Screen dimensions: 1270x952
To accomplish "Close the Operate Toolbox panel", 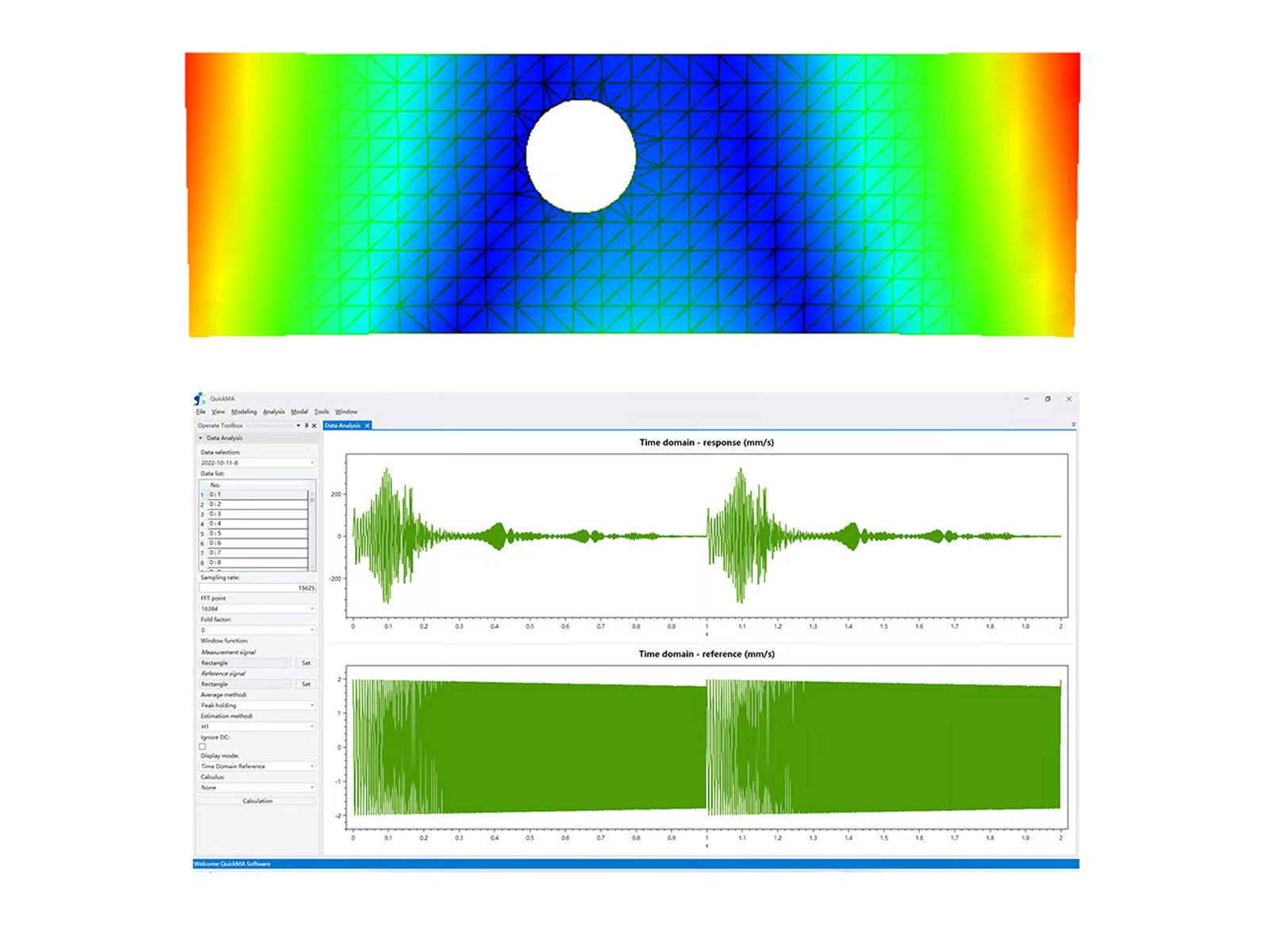I will [314, 425].
